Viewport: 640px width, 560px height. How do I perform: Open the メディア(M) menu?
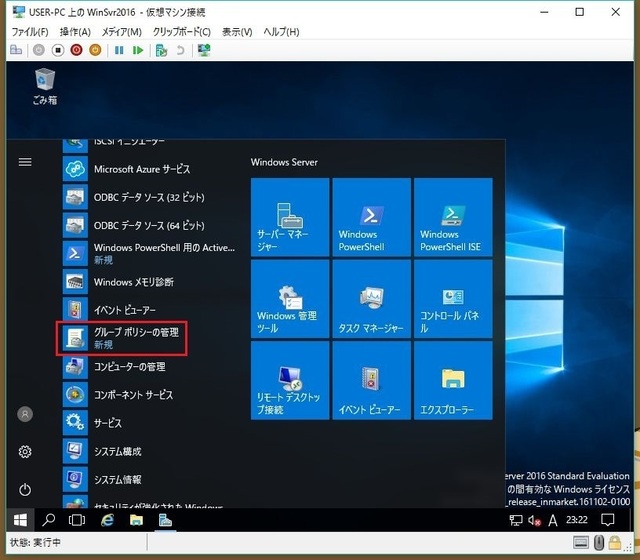pos(121,32)
